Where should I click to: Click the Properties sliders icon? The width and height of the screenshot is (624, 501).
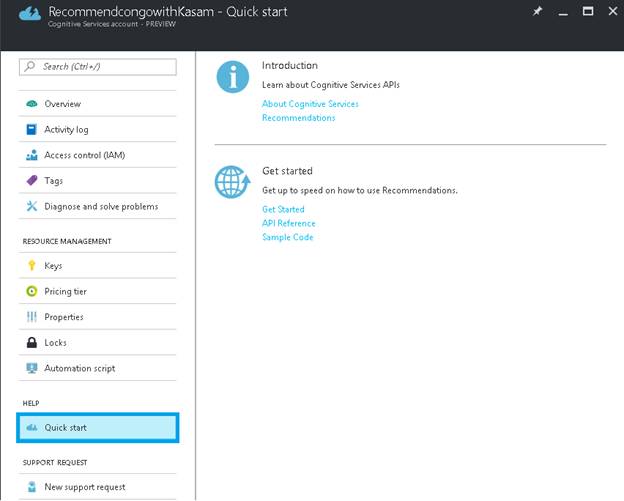(x=32, y=317)
